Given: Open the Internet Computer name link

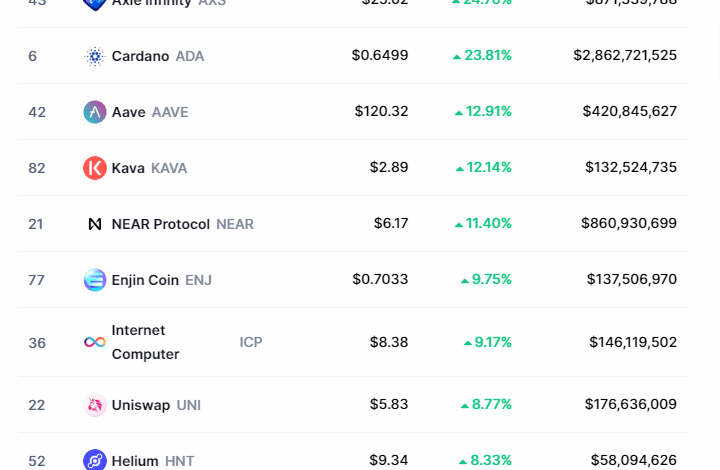Looking at the screenshot, I should [x=145, y=342].
